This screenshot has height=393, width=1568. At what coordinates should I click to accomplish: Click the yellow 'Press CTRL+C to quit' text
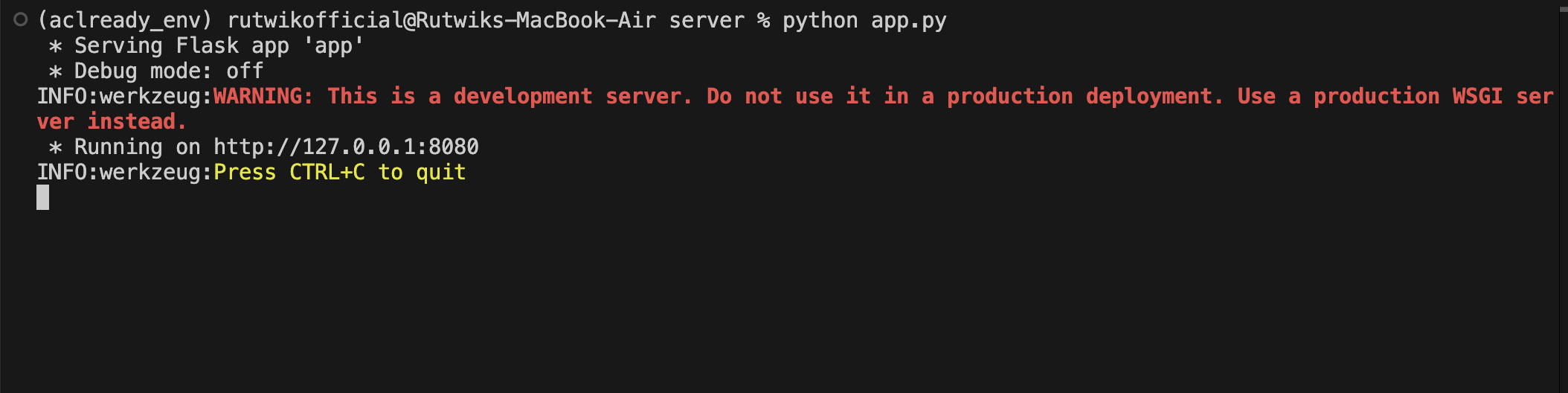point(340,172)
